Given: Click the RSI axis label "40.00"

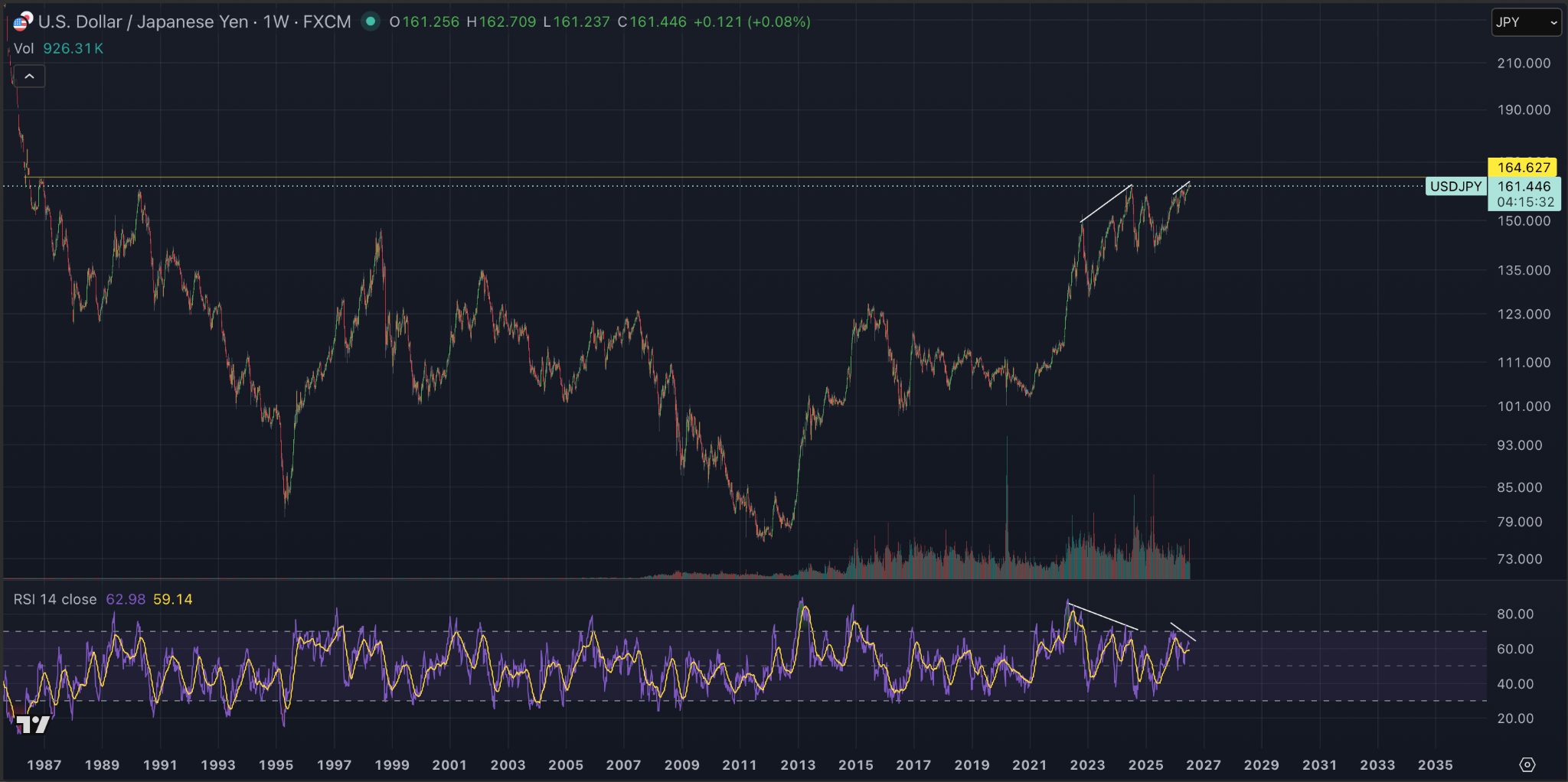Looking at the screenshot, I should point(1515,683).
